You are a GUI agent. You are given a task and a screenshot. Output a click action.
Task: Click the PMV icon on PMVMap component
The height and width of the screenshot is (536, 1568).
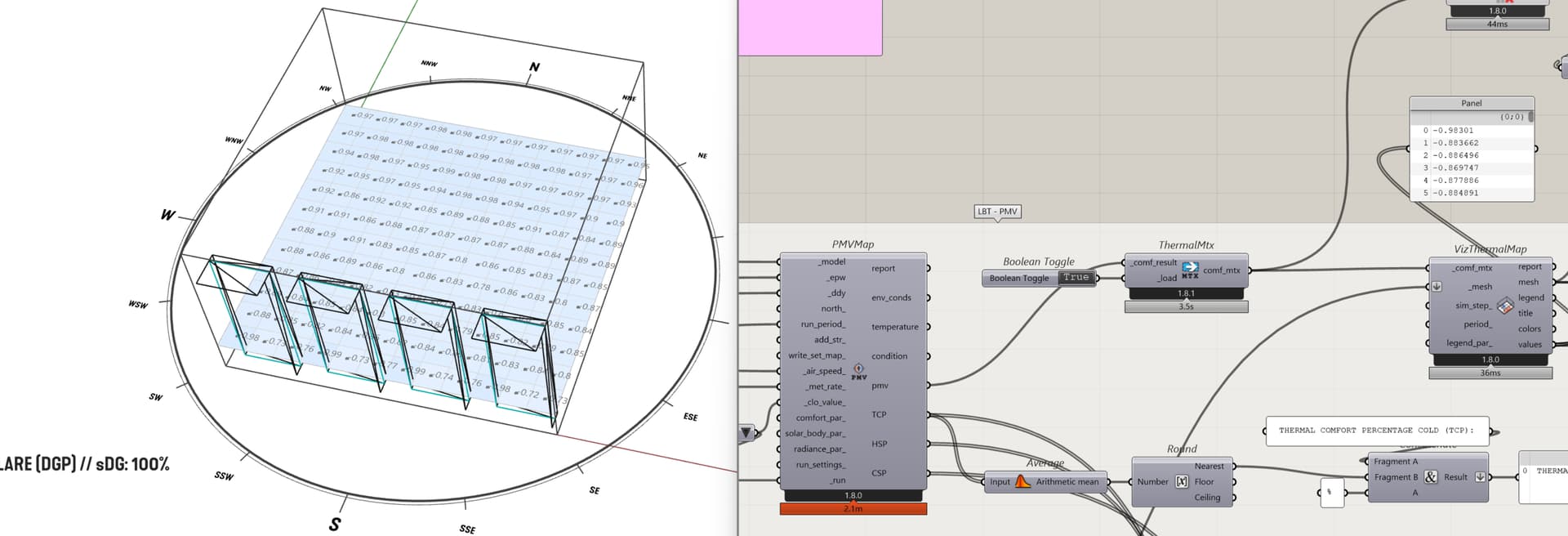pos(858,371)
